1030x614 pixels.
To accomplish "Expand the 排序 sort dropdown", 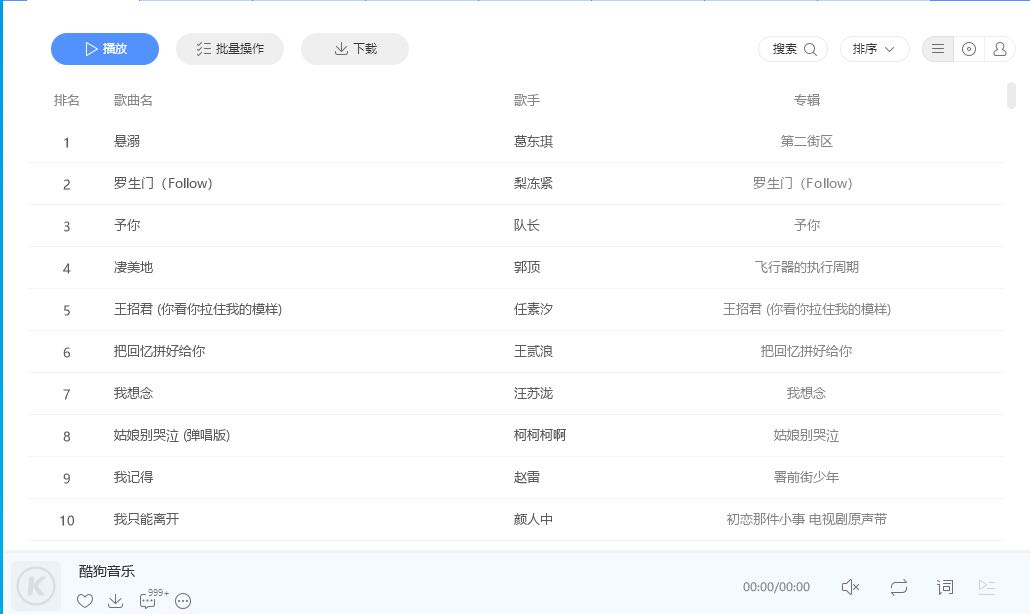I will (x=874, y=49).
